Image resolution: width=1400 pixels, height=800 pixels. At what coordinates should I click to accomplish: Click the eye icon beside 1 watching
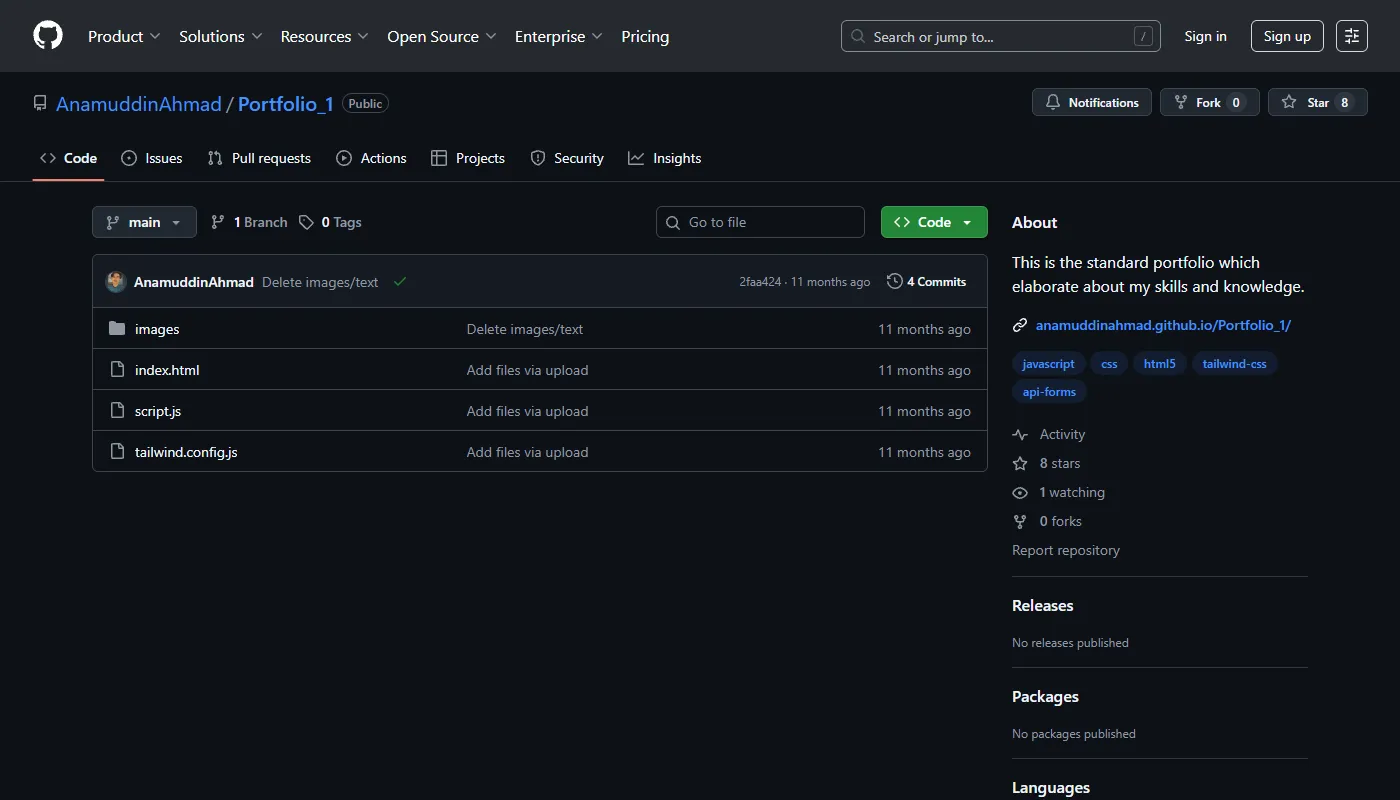(1020, 492)
